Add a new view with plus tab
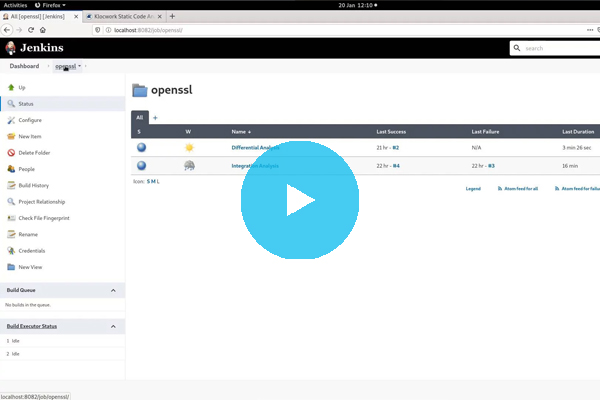This screenshot has width=600, height=400. (x=155, y=118)
